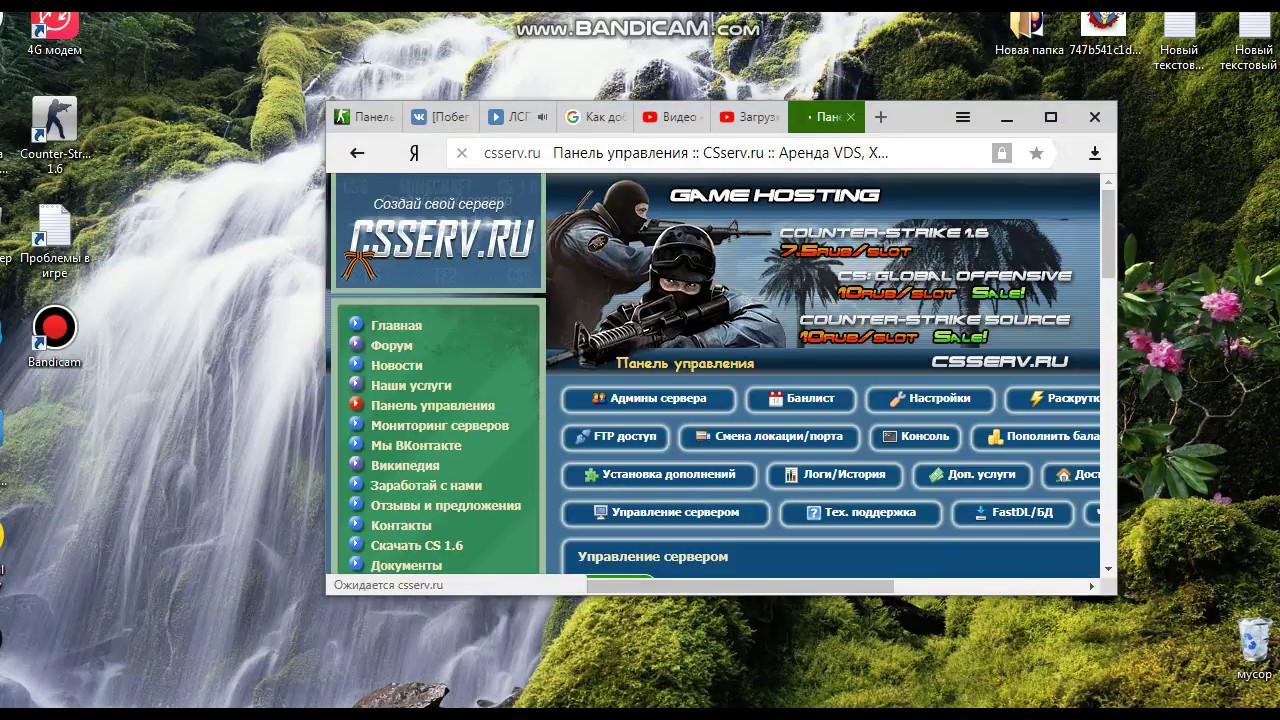This screenshot has height=720, width=1280.
Task: Open the FTP доступ button
Action: click(x=616, y=437)
